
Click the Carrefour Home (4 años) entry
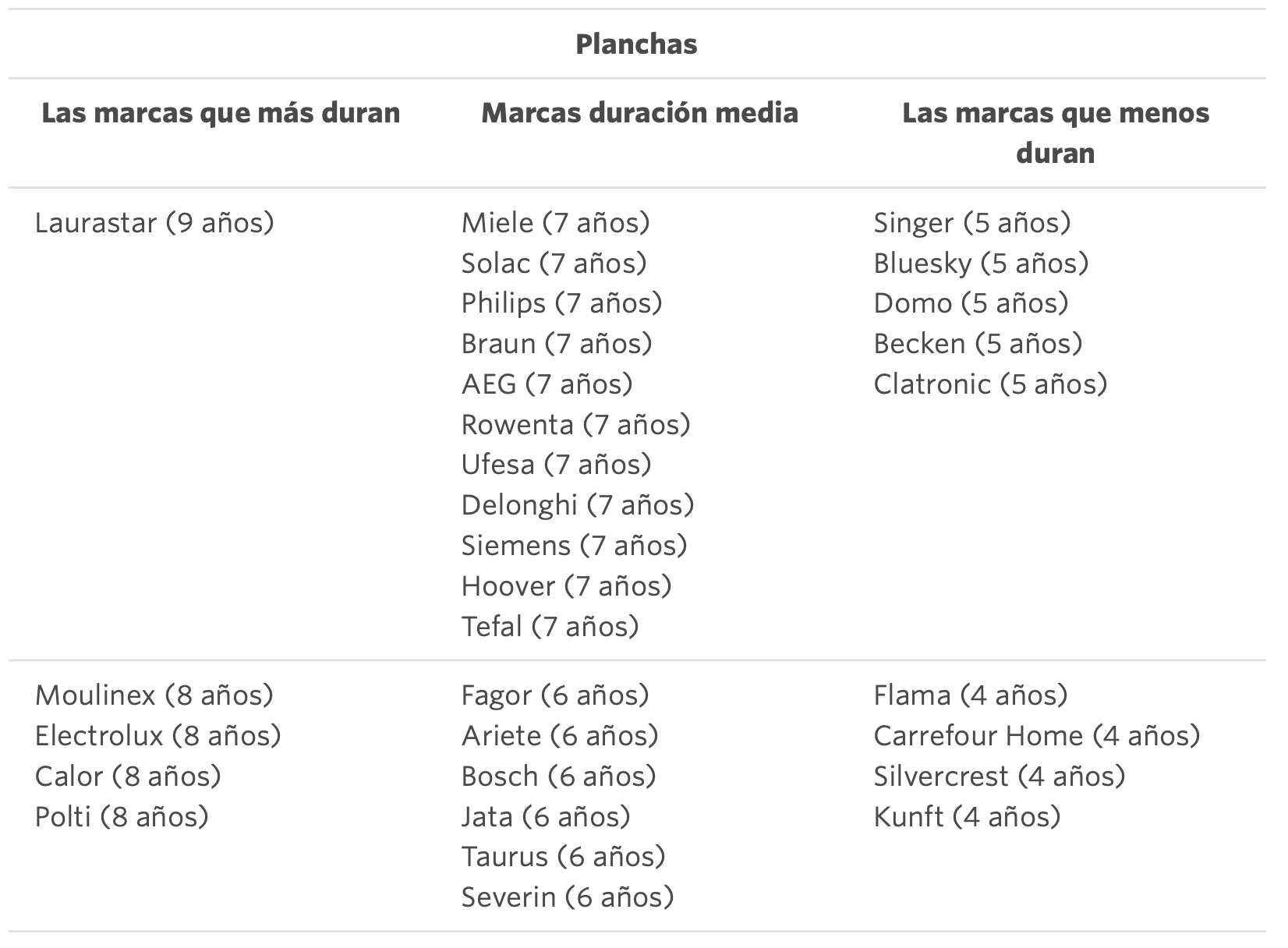coord(1036,736)
